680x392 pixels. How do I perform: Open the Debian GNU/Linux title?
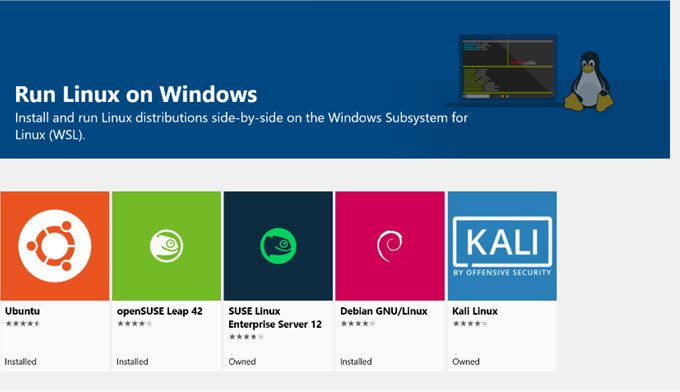384,311
